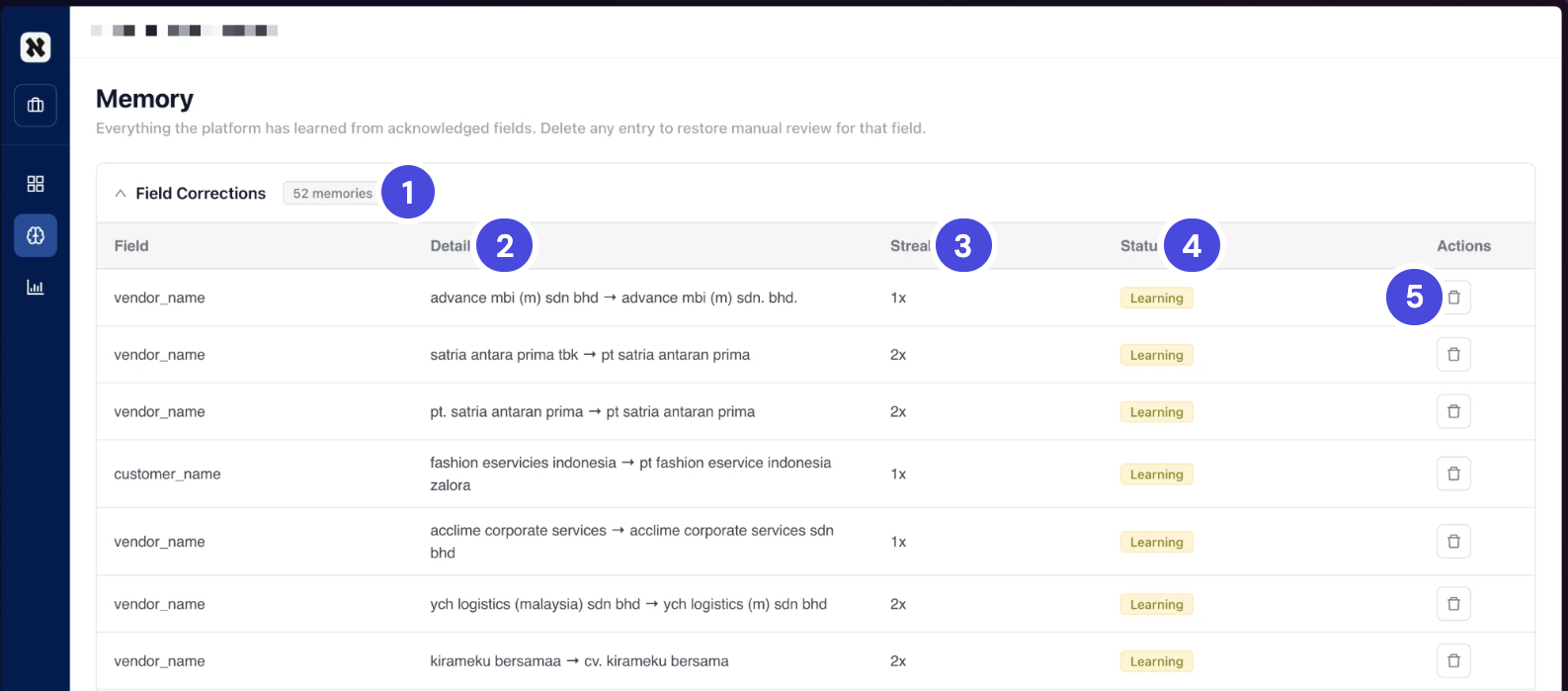The height and width of the screenshot is (691, 1568).
Task: Delete the pt. satria antaran prima memory
Action: pos(1453,411)
